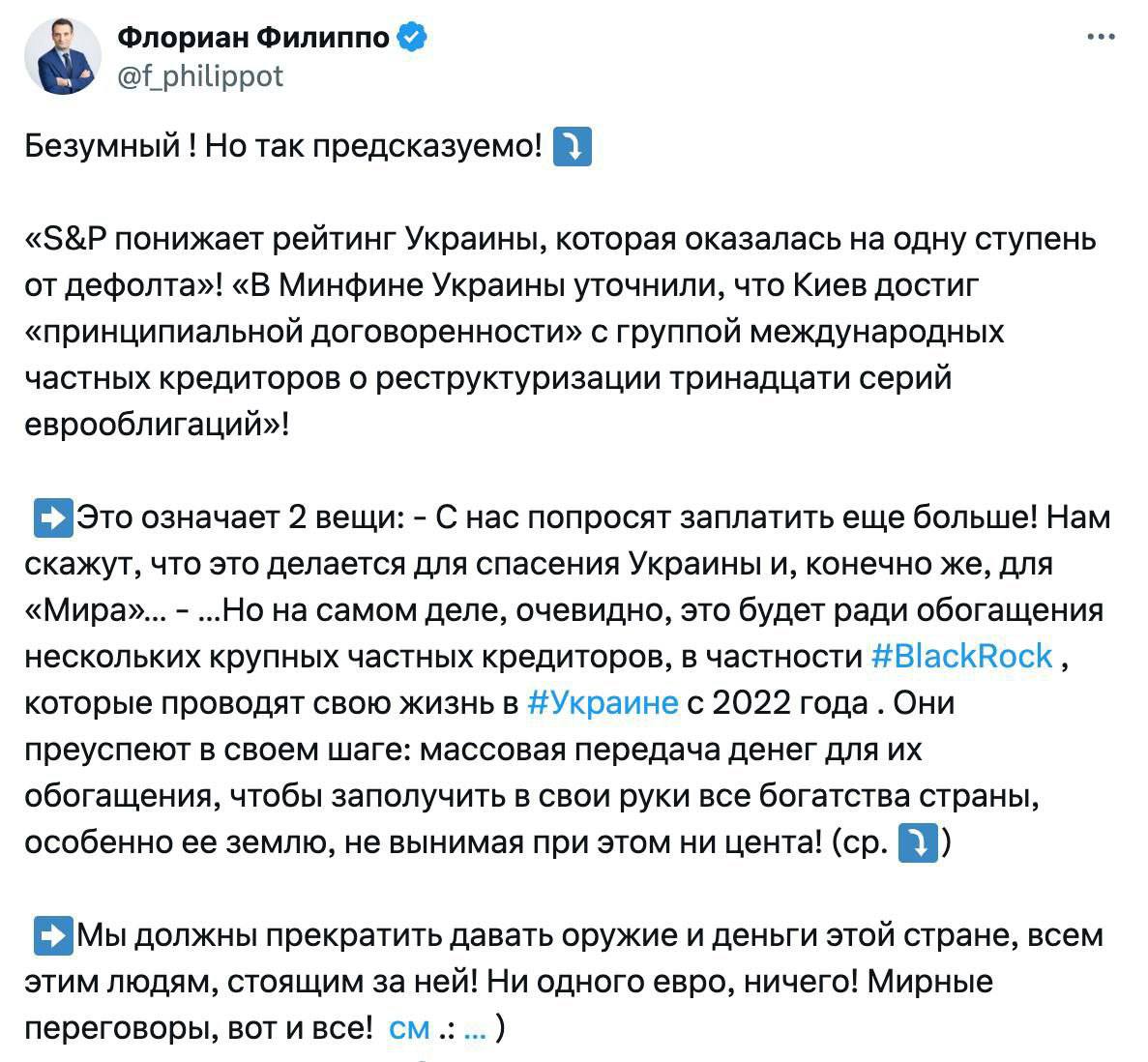Click the blue 'см' link
This screenshot has width=1148, height=1062.
tap(408, 1028)
